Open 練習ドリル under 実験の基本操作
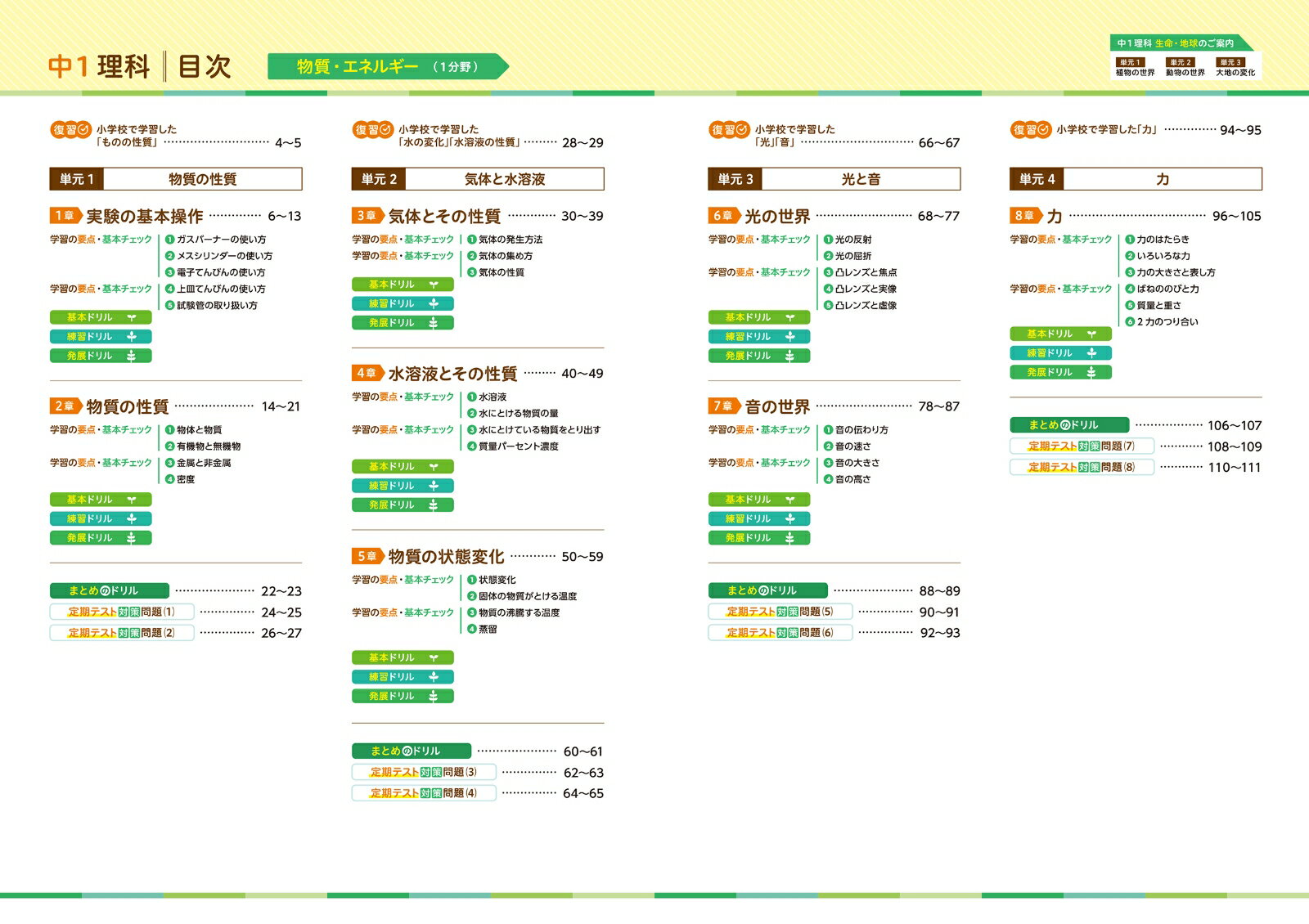This screenshot has width=1309, height=924. tap(101, 337)
